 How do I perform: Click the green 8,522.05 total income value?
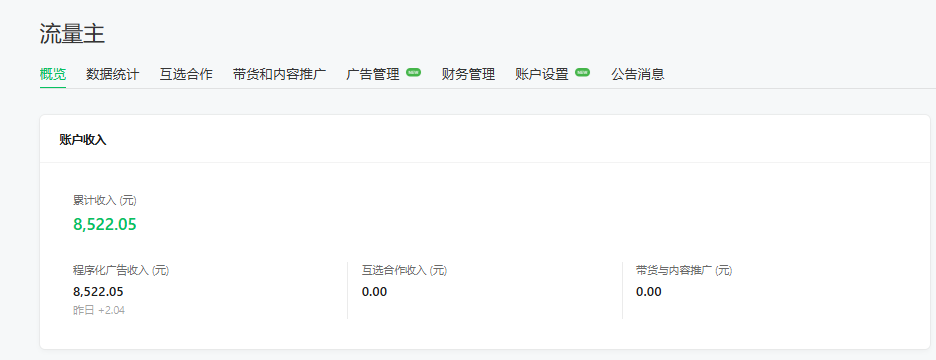click(105, 224)
